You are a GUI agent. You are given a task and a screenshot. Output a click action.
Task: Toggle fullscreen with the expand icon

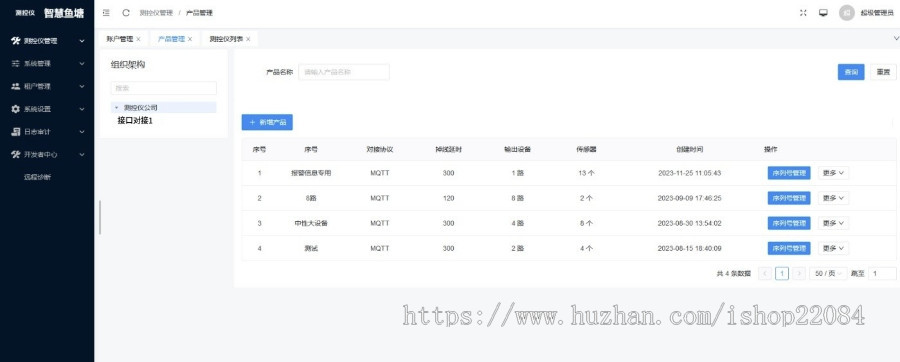click(803, 13)
